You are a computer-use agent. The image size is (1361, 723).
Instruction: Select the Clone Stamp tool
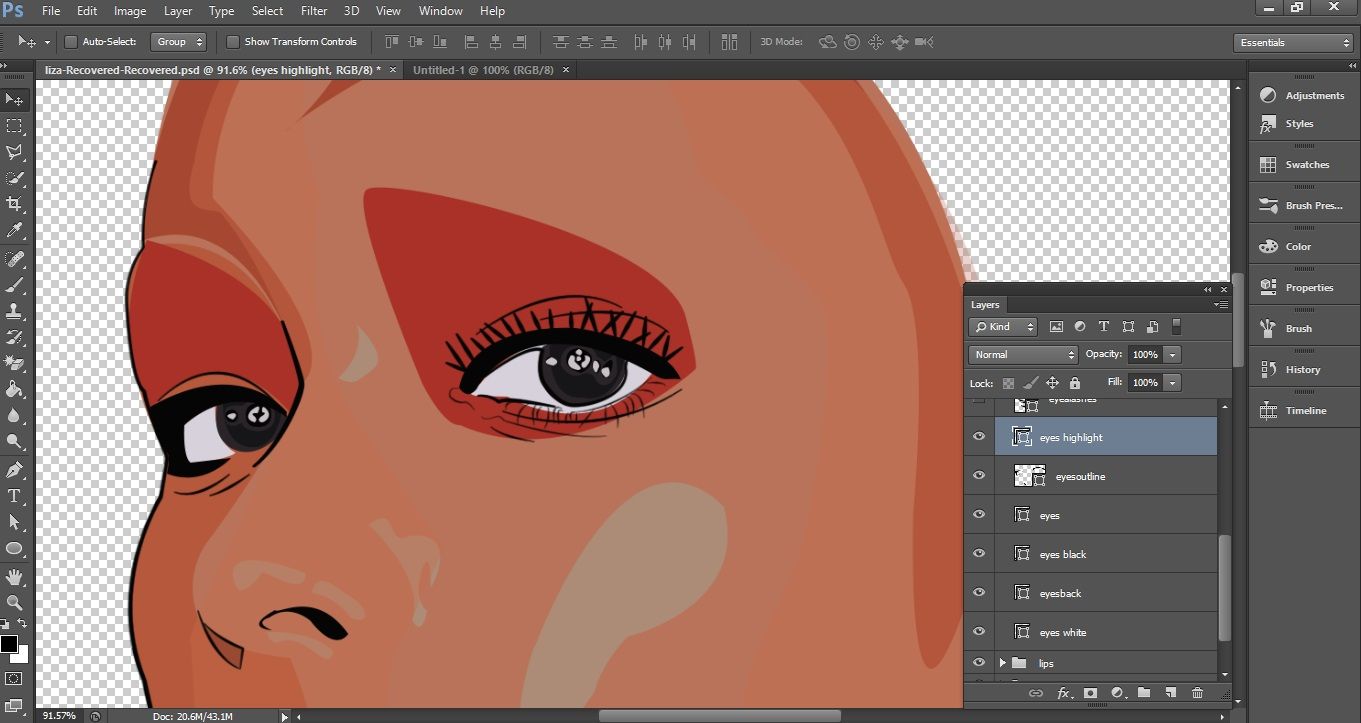point(15,311)
